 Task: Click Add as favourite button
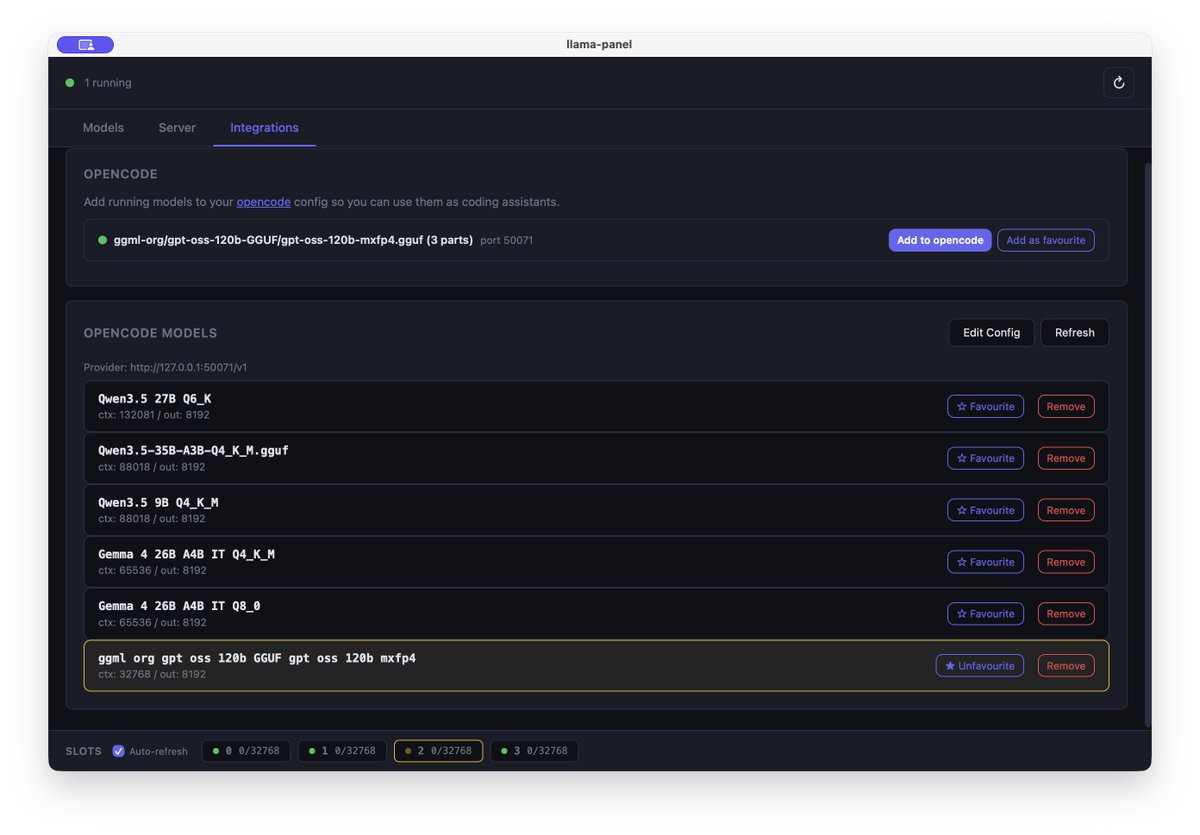pyautogui.click(x=1046, y=240)
